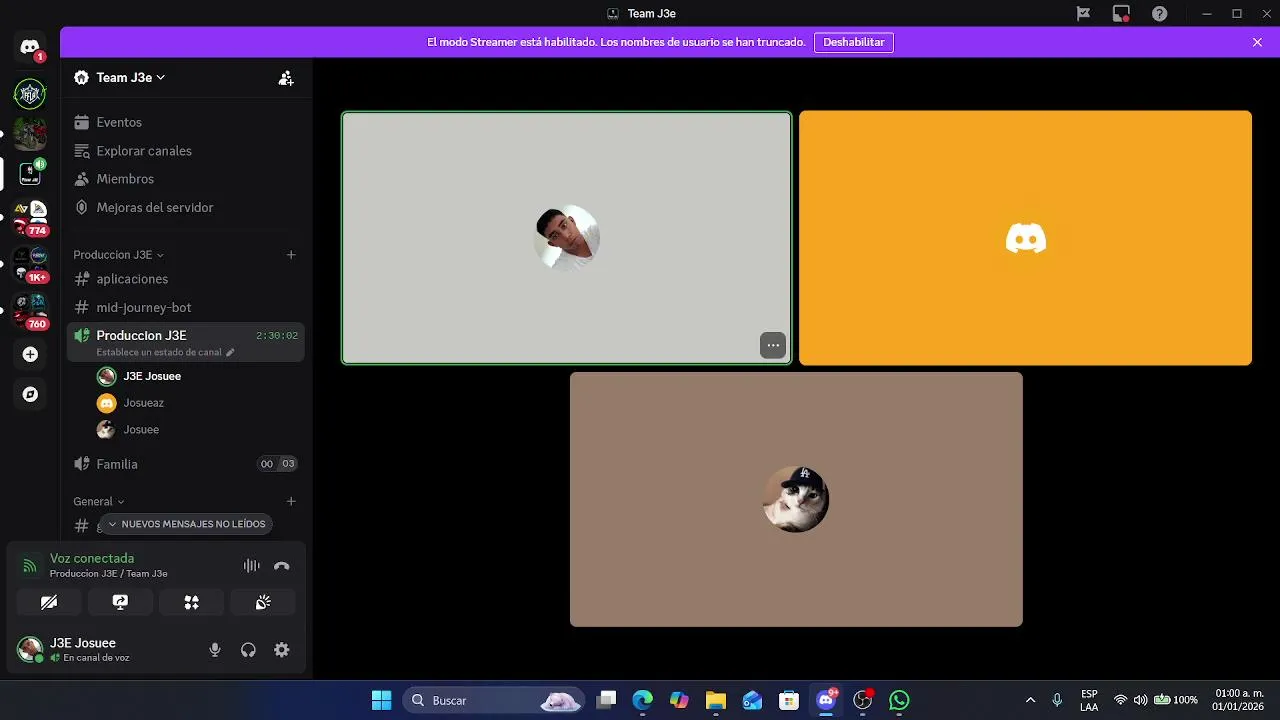This screenshot has height=720, width=1280.
Task: Open the taskbar volume control
Action: (x=1140, y=700)
